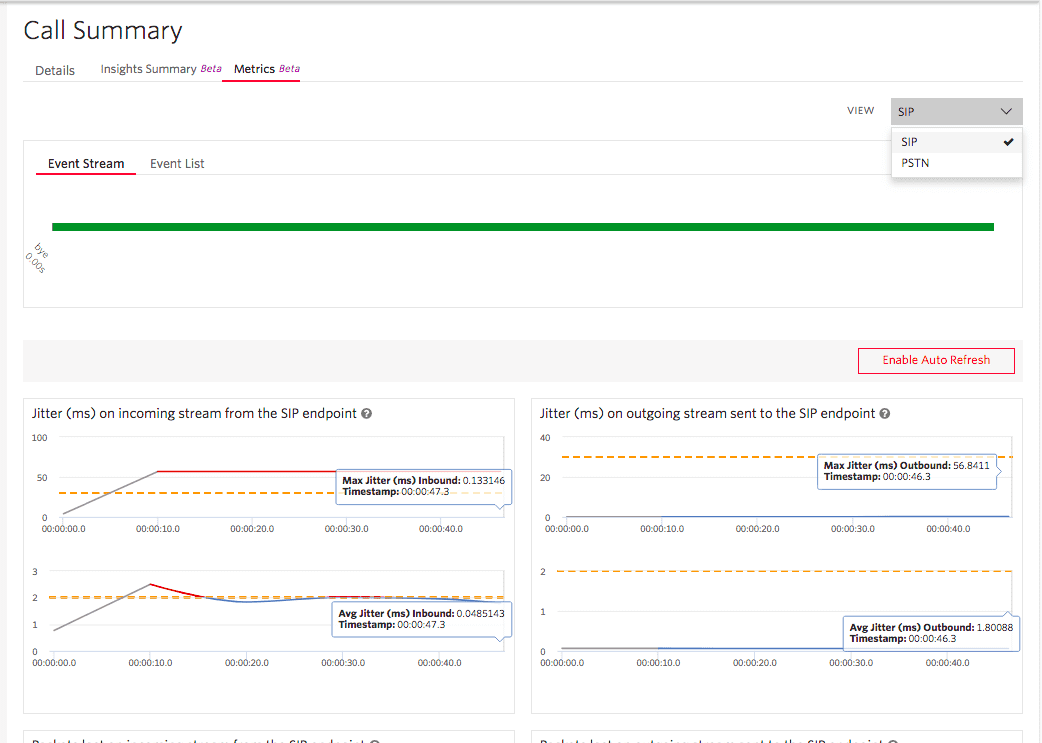Open the Event List tab
The height and width of the screenshot is (743, 1042).
[177, 164]
